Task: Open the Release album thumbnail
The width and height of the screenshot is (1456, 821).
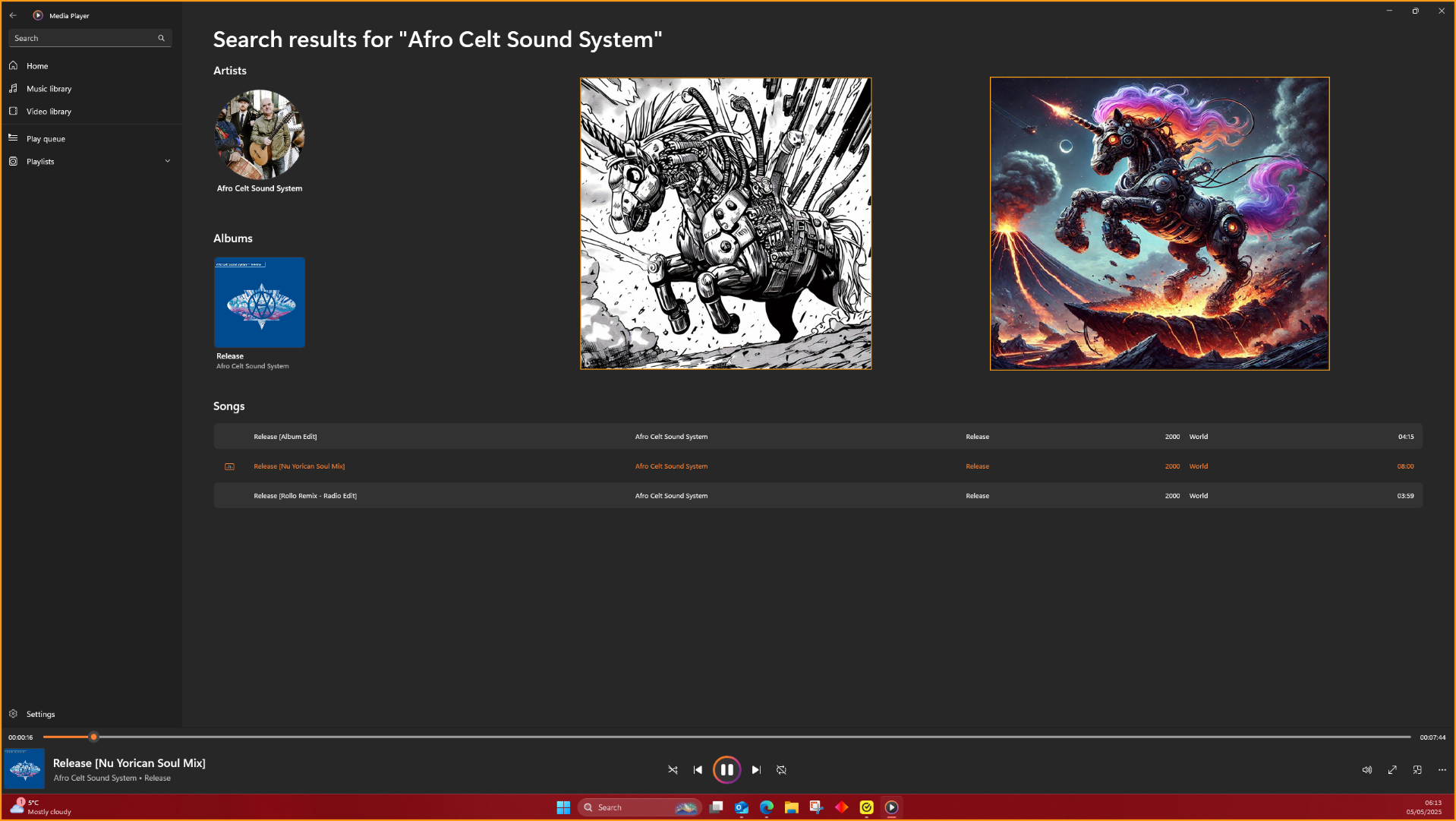Action: coord(260,302)
